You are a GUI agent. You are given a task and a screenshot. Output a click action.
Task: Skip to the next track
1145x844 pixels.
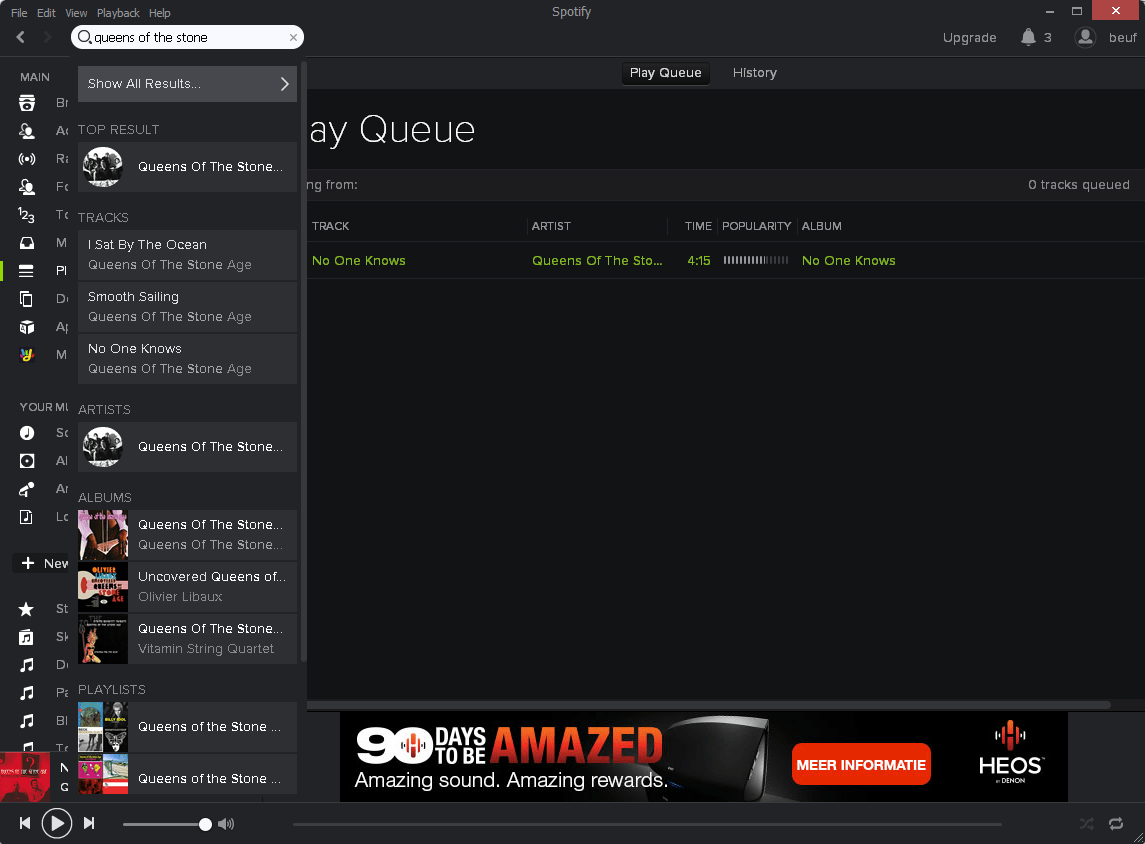coord(88,824)
